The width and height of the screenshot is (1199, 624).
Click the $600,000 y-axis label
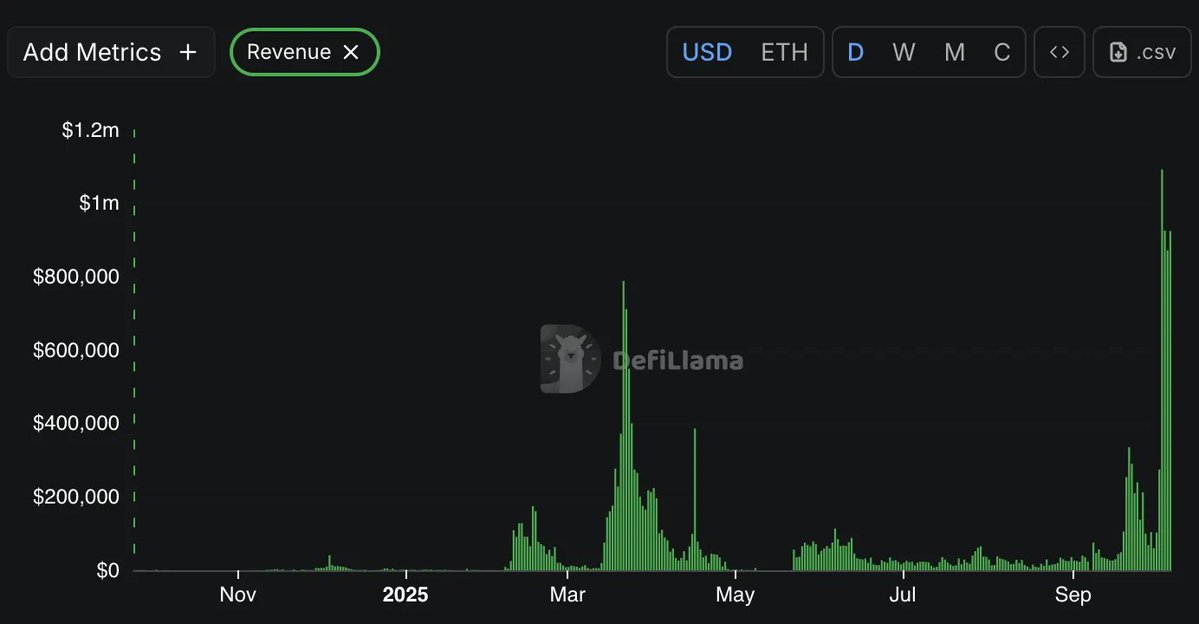pyautogui.click(x=76, y=349)
